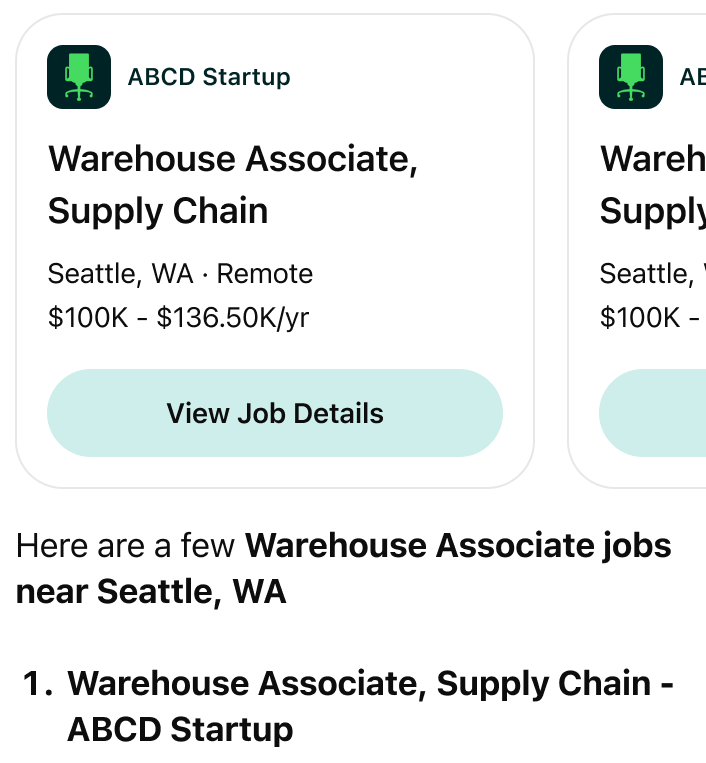
Task: Open list item "Warehouse Associate, Supply Chain -"
Action: click(x=370, y=684)
